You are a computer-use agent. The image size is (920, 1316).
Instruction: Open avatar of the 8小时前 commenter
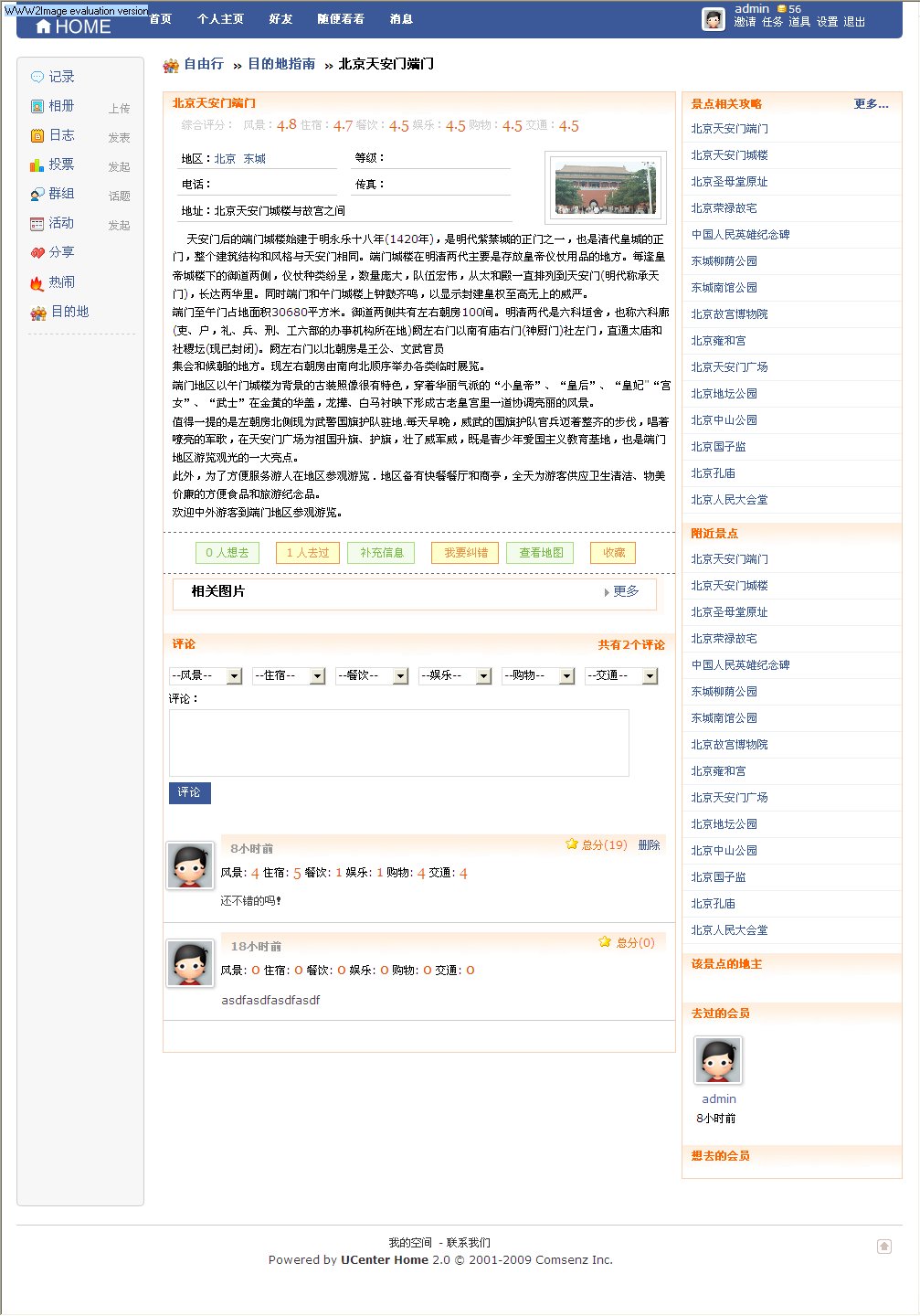[x=190, y=865]
